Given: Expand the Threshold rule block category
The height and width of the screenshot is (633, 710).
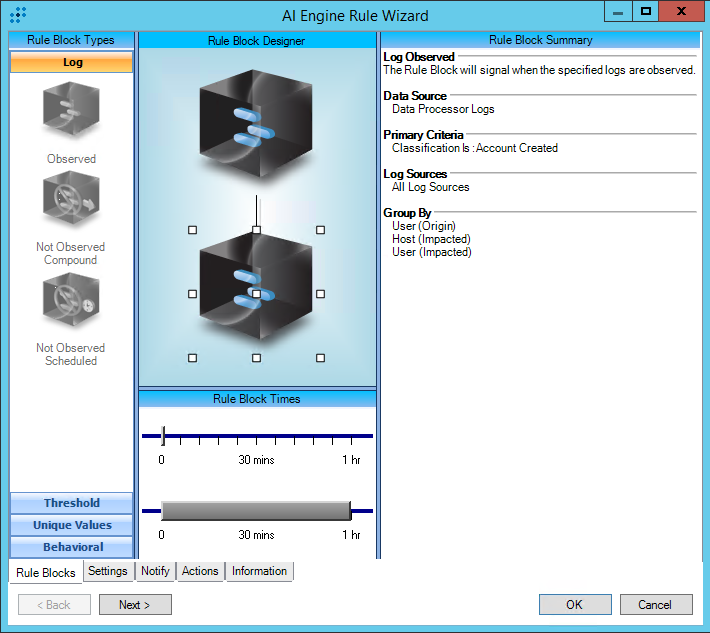Looking at the screenshot, I should click(x=71, y=503).
